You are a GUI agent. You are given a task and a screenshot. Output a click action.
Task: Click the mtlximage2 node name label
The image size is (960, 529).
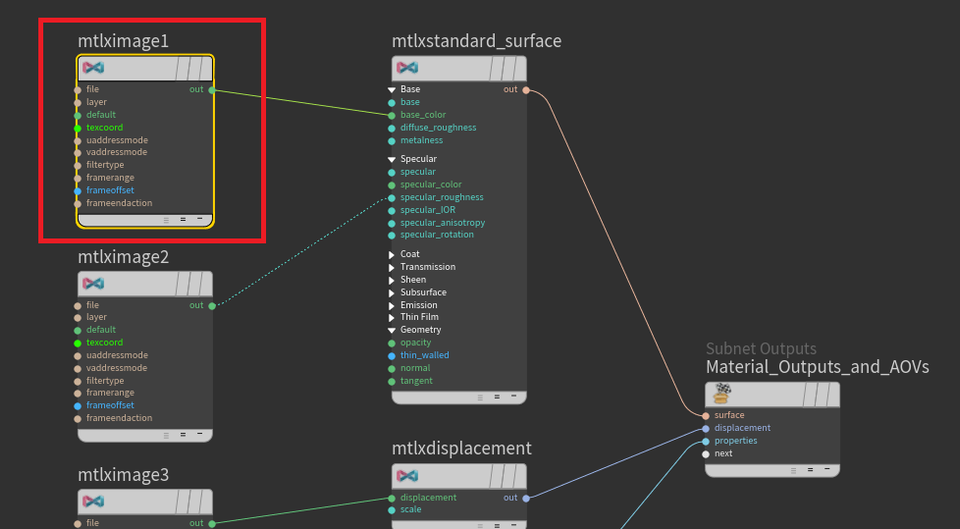point(123,257)
